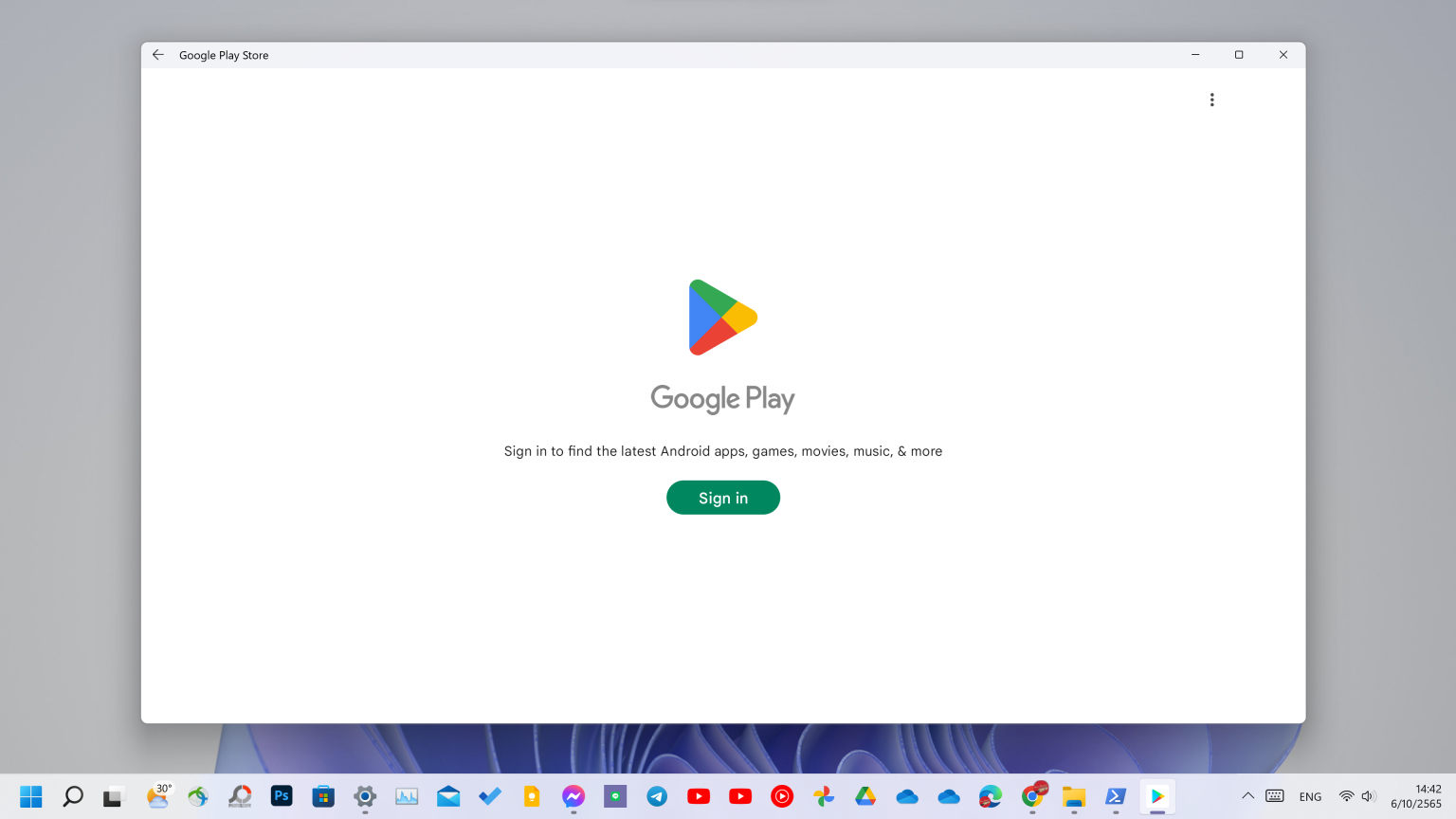This screenshot has width=1456, height=819.
Task: Launch Microsoft To Do
Action: click(490, 796)
